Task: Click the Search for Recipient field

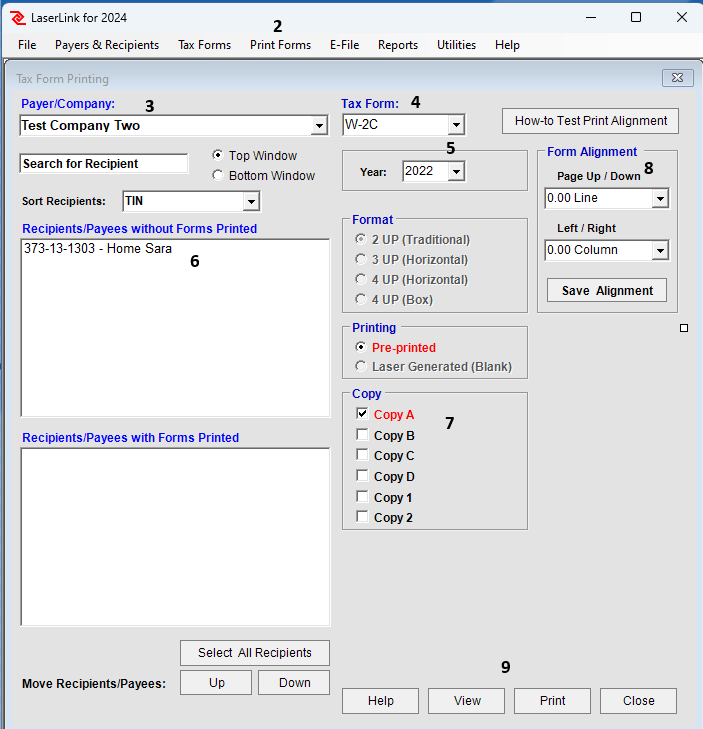Action: 104,164
